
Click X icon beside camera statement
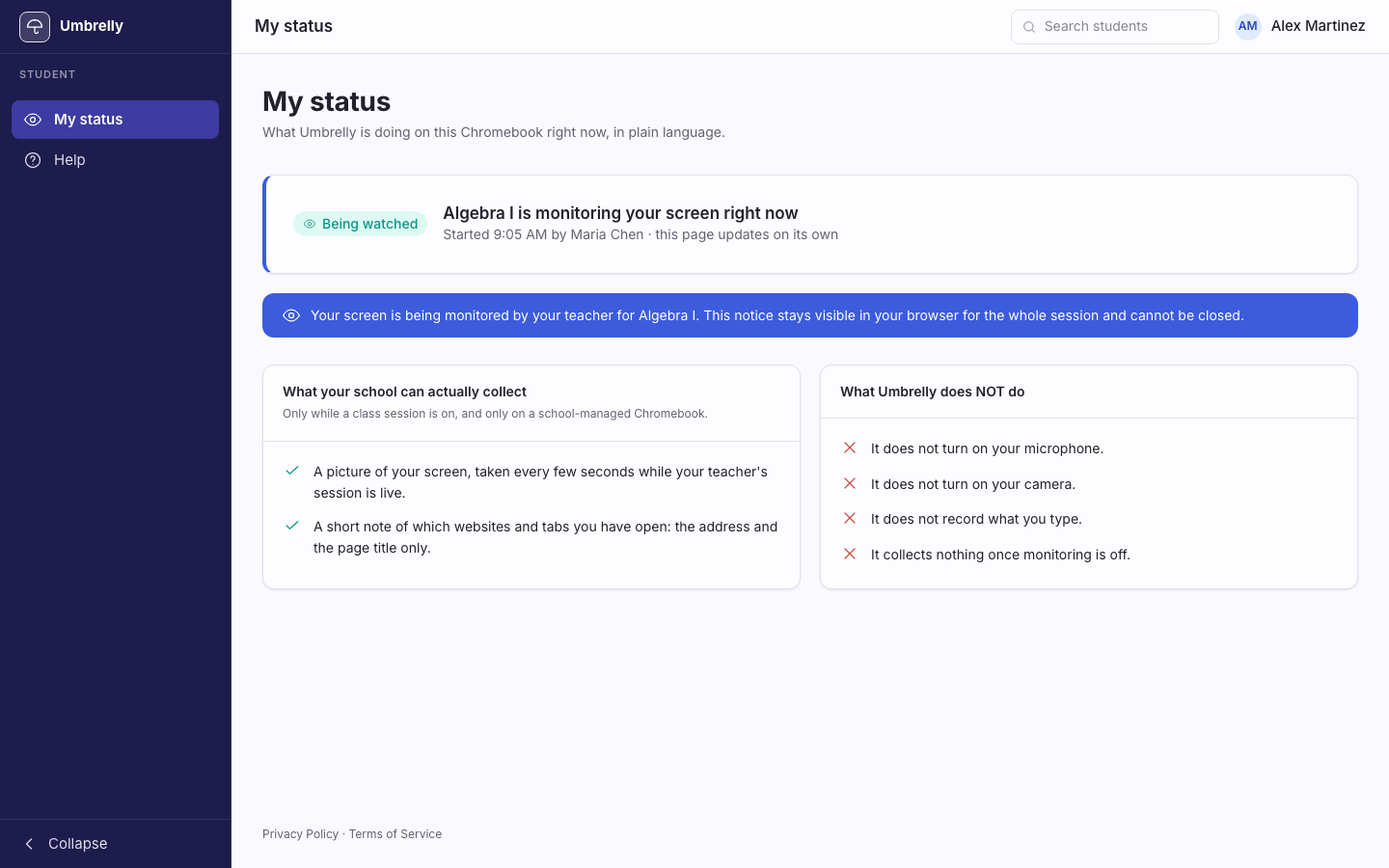pyautogui.click(x=850, y=483)
